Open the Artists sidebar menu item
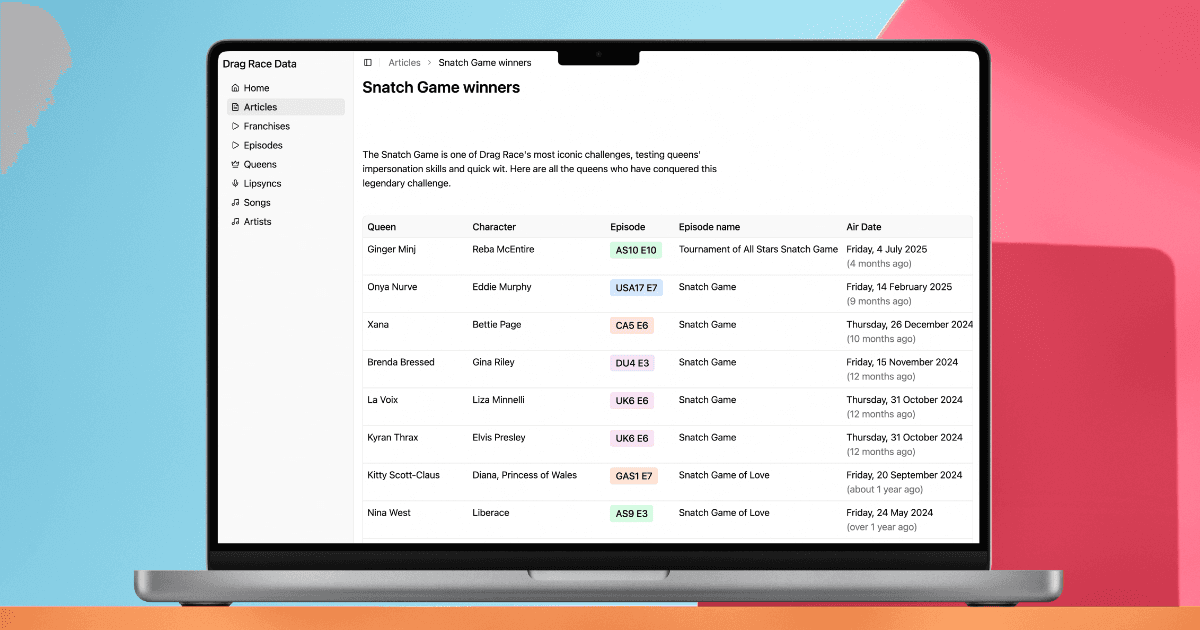 pos(257,221)
